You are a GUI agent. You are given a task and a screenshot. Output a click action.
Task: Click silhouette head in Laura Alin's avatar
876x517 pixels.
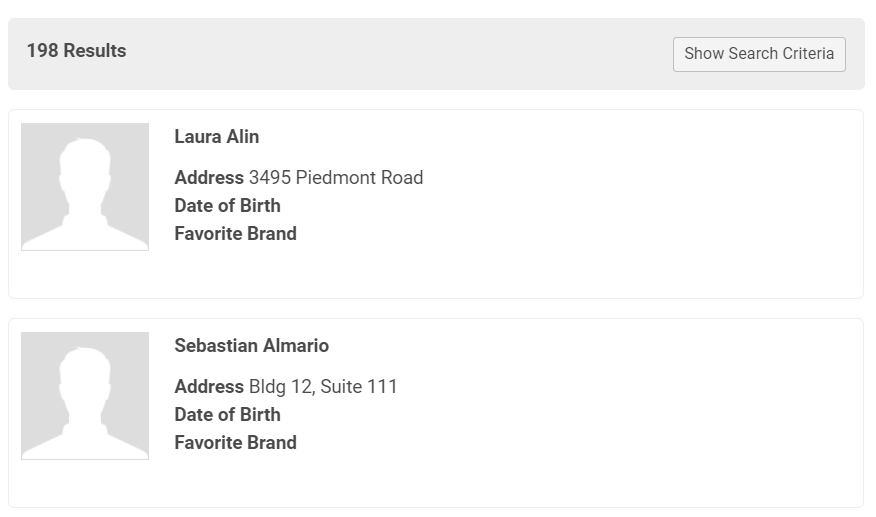(x=85, y=160)
